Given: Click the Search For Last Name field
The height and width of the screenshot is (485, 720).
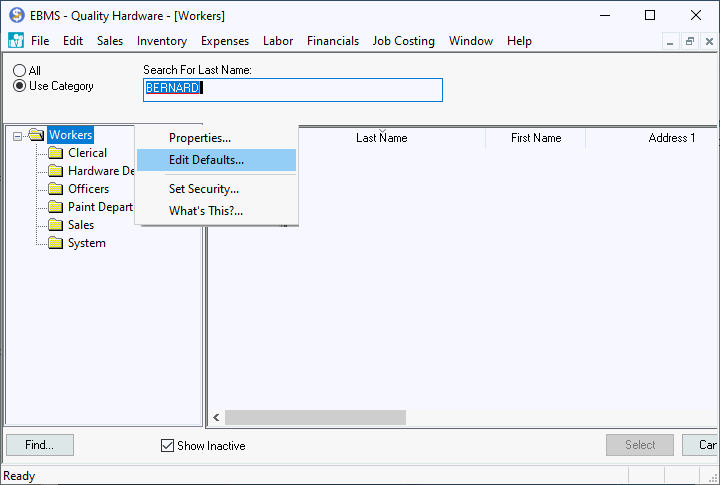Looking at the screenshot, I should coord(292,89).
